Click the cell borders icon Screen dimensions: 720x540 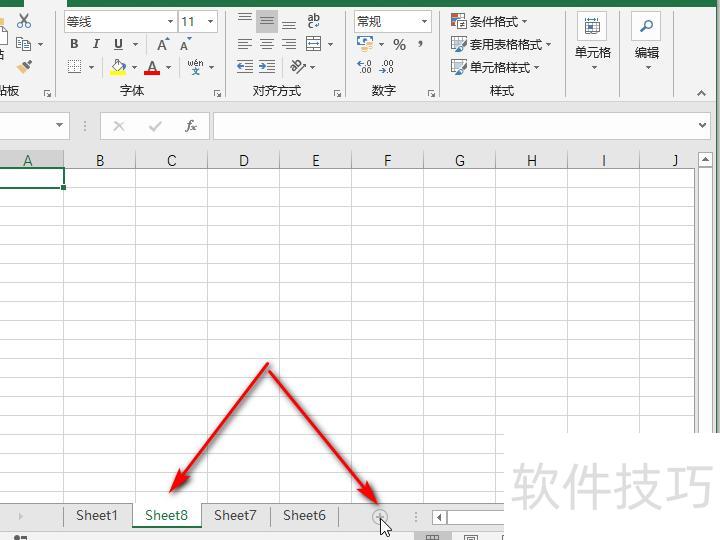(x=74, y=67)
